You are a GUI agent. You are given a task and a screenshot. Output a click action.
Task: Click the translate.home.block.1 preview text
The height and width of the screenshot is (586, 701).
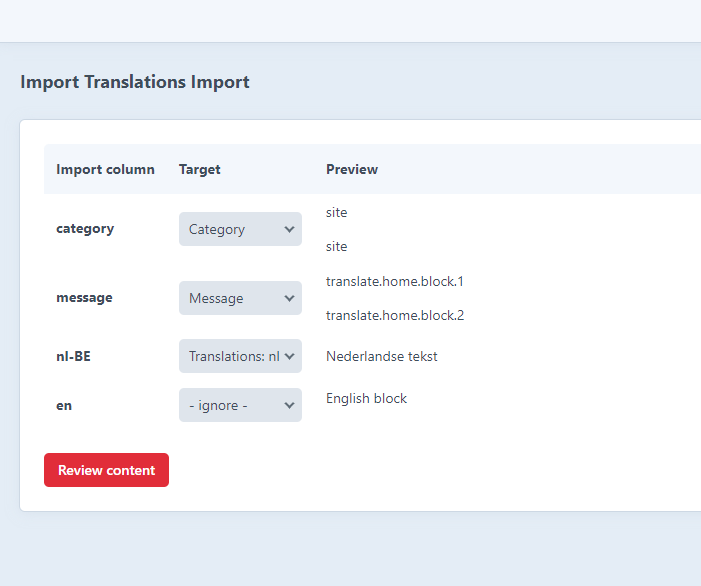394,281
